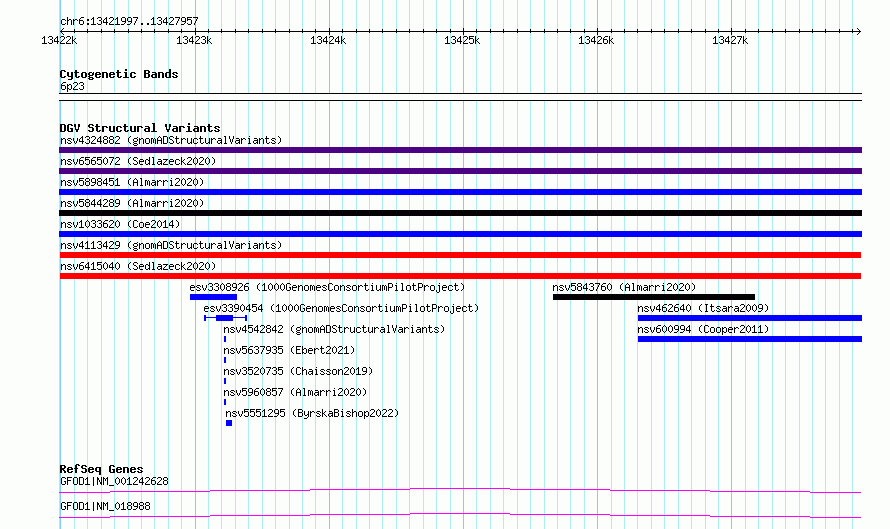This screenshot has width=890, height=529.
Task: Click the nsv5843760 Almarri2020 label
Action: [624, 287]
